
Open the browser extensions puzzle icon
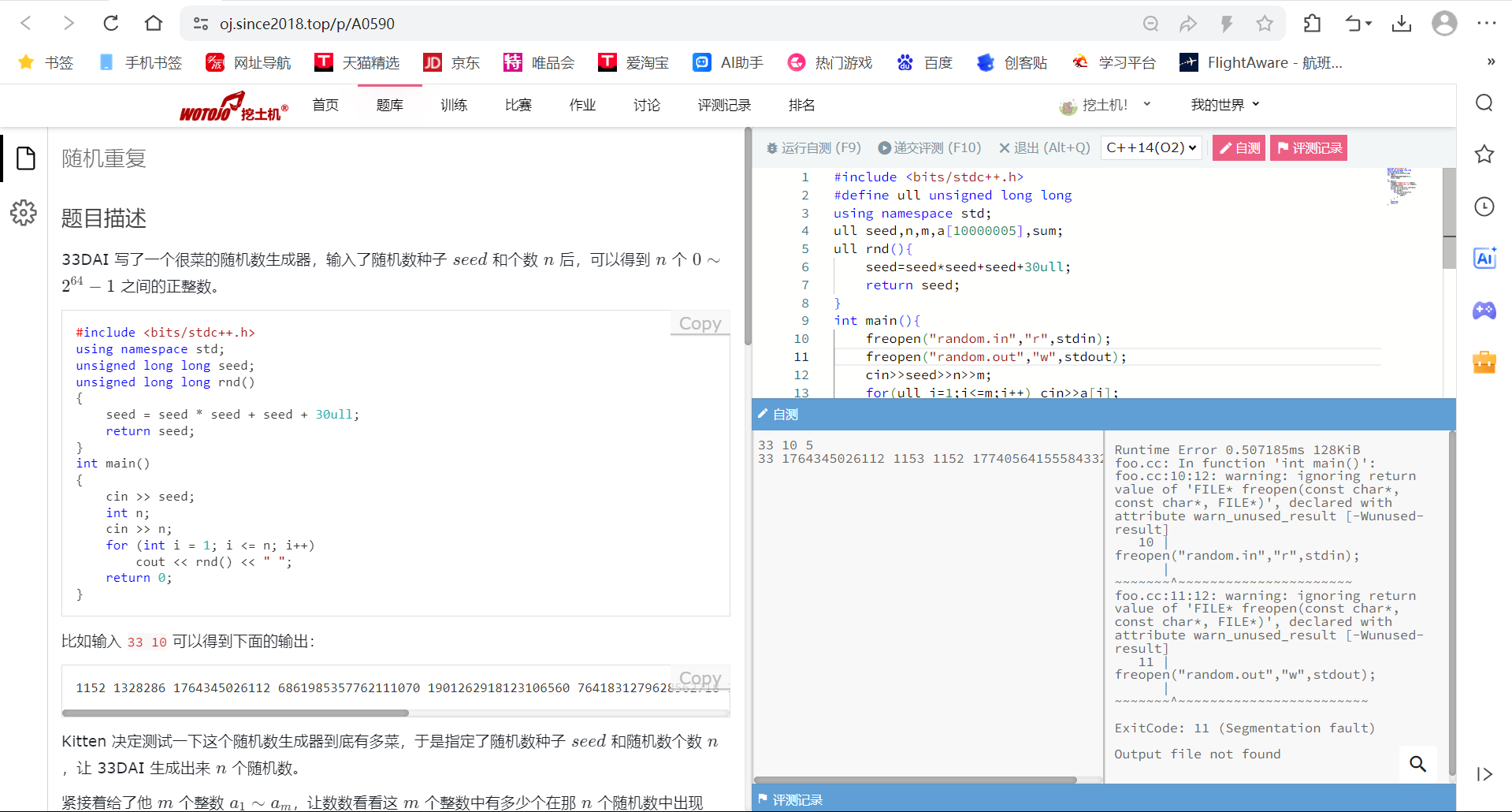coord(1312,24)
